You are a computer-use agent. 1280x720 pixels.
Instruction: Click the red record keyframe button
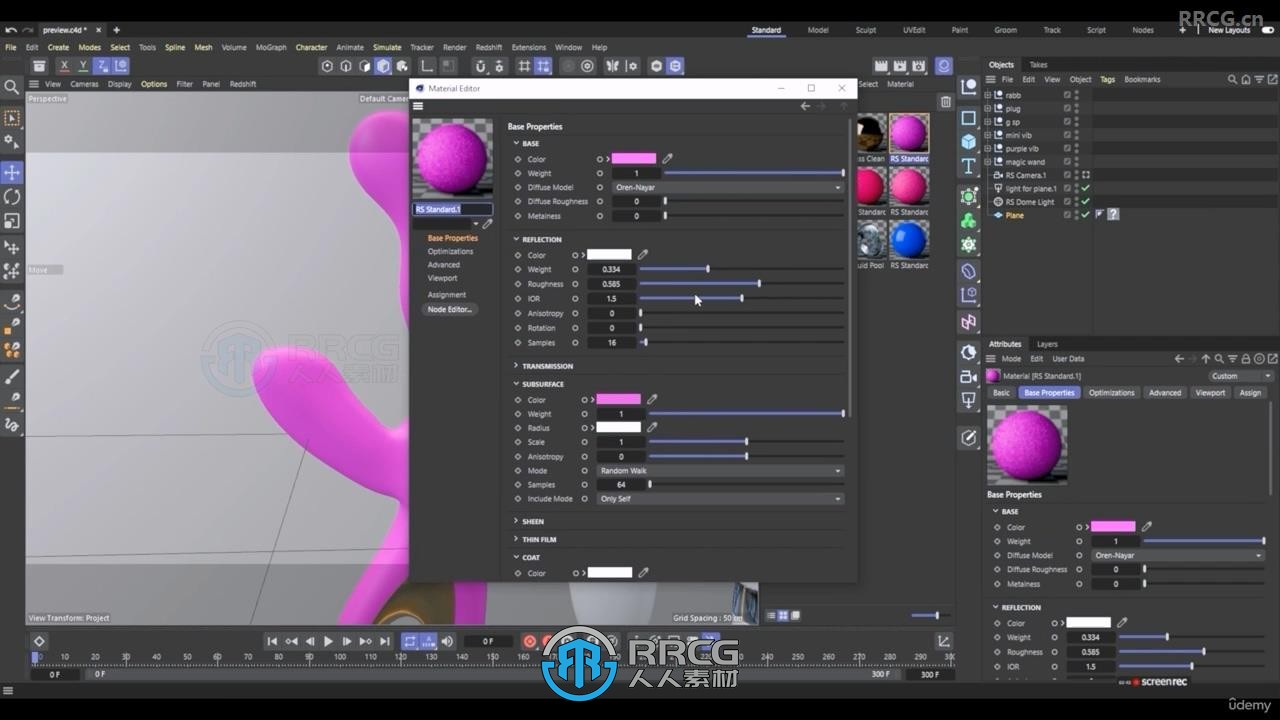click(530, 641)
